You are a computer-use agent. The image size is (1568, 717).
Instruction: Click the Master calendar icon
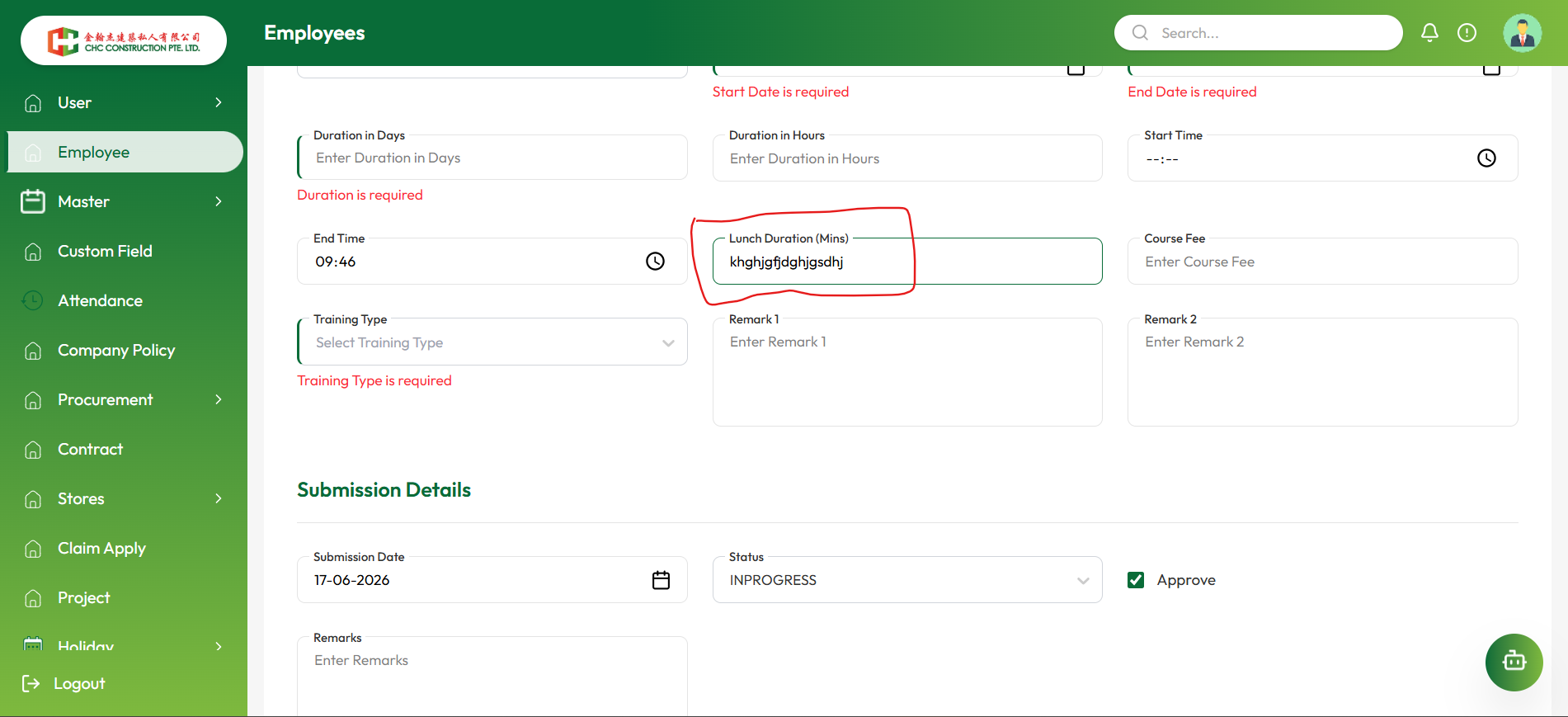click(x=33, y=201)
